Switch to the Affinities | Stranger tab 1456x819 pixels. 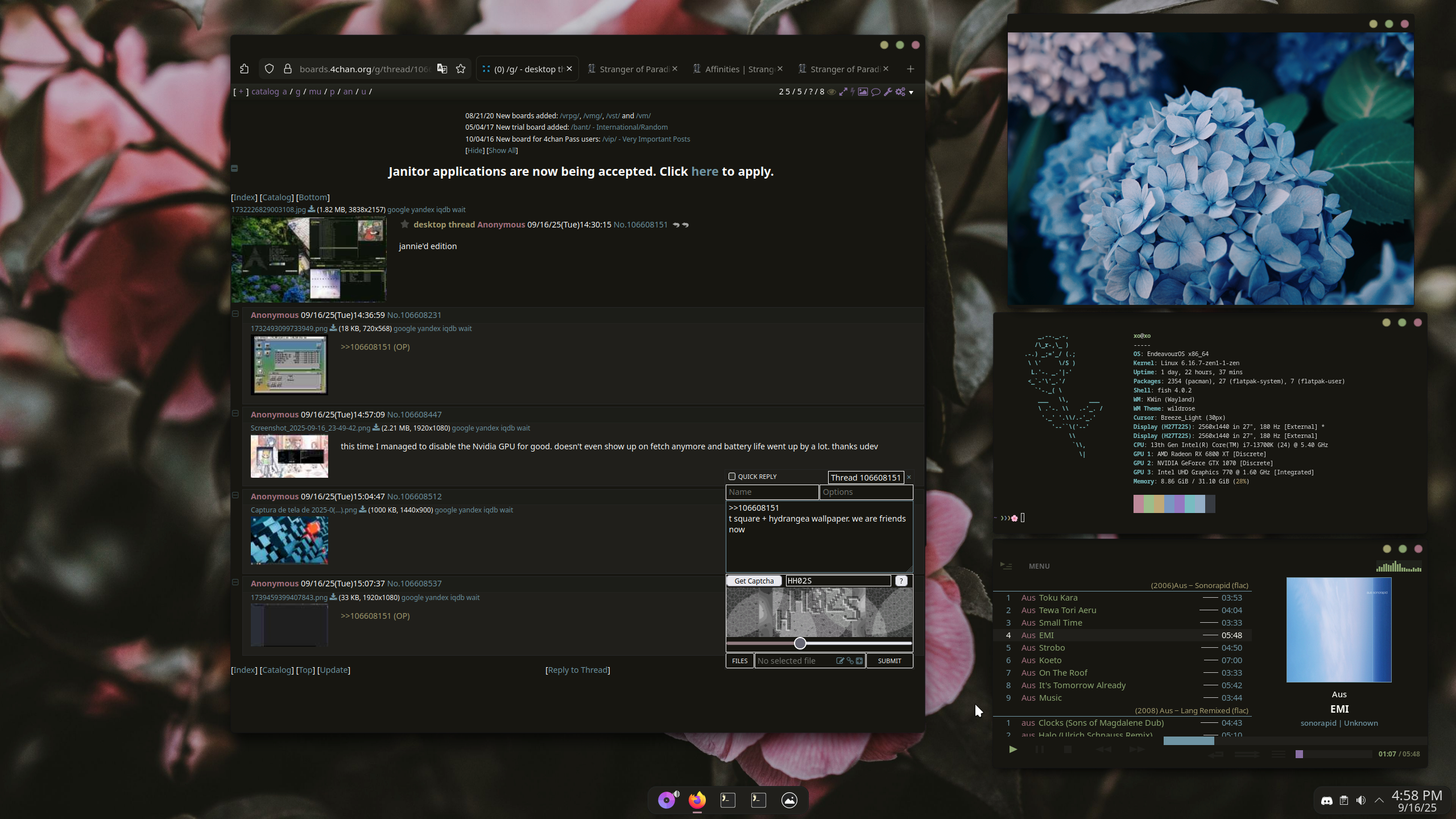click(x=738, y=69)
